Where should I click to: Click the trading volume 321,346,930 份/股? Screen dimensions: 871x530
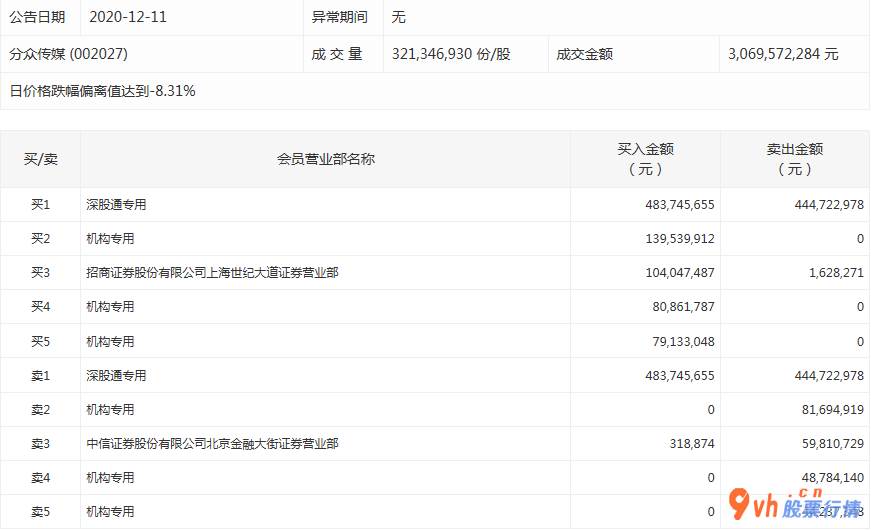coord(451,54)
